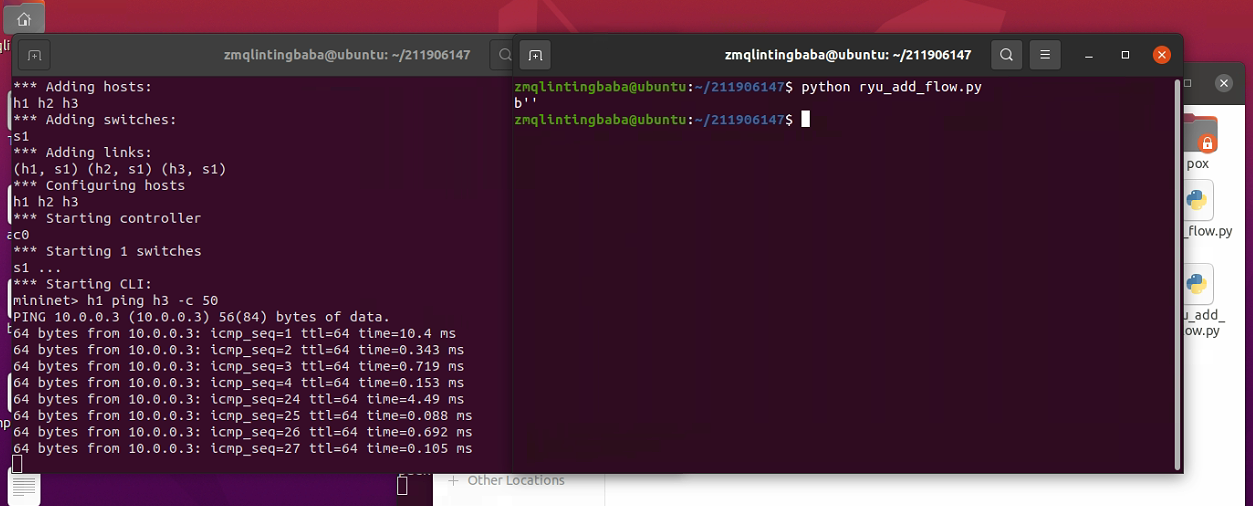
Task: Open new tab in left terminal window
Action: point(33,55)
